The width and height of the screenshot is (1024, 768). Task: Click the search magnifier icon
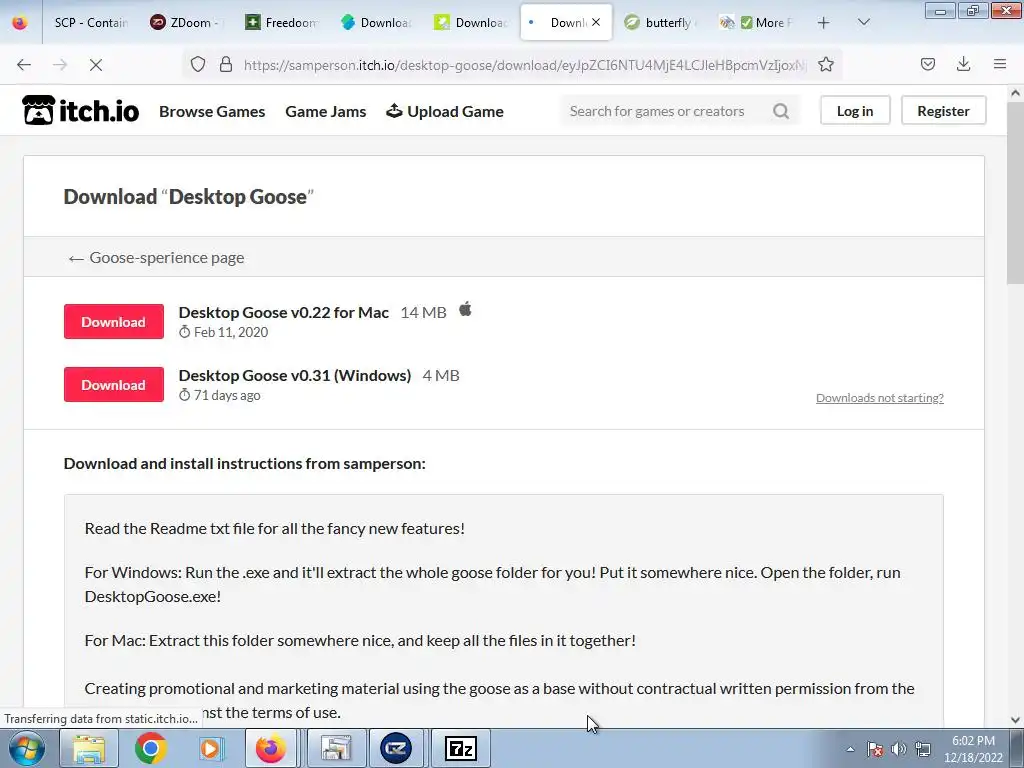coord(781,111)
